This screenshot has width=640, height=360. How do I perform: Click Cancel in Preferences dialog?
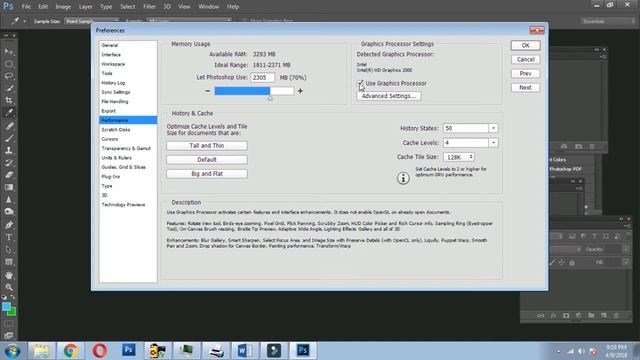coord(526,60)
